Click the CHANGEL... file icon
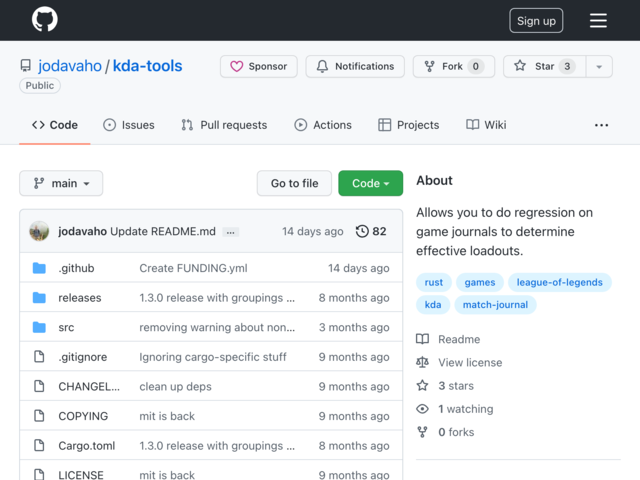 (x=39, y=386)
